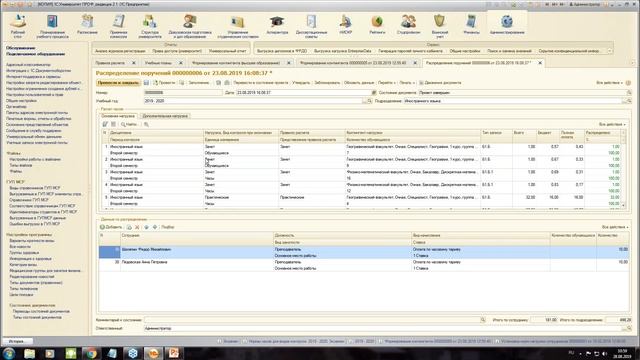Open Google Chrome from the taskbar
The height and width of the screenshot is (360, 640).
pyautogui.click(x=91, y=353)
